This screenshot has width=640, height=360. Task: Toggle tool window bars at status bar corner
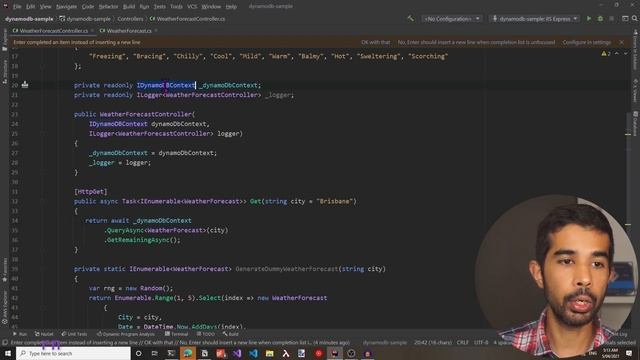click(5, 342)
